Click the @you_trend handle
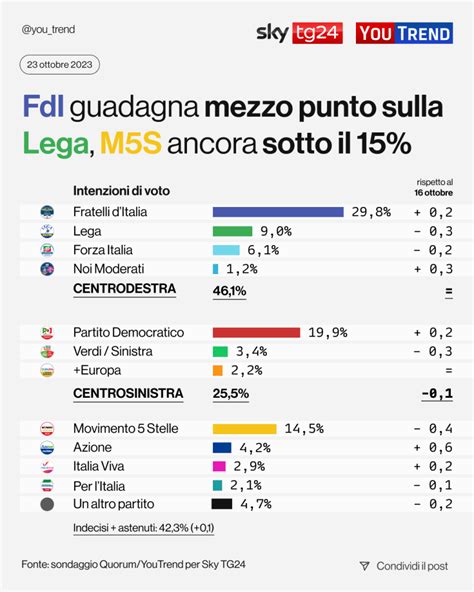Image resolution: width=474 pixels, height=592 pixels. (x=48, y=29)
